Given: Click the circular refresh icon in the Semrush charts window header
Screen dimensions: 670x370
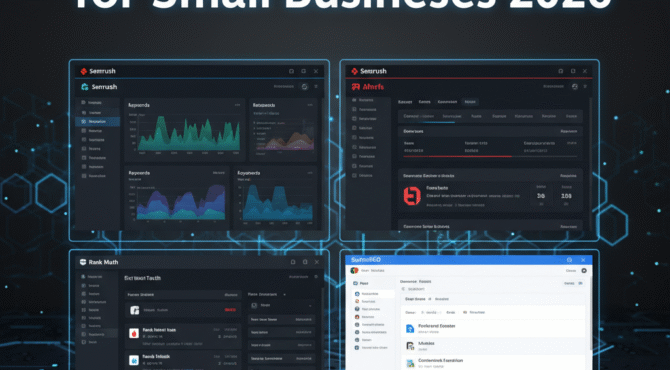Looking at the screenshot, I should tap(305, 87).
